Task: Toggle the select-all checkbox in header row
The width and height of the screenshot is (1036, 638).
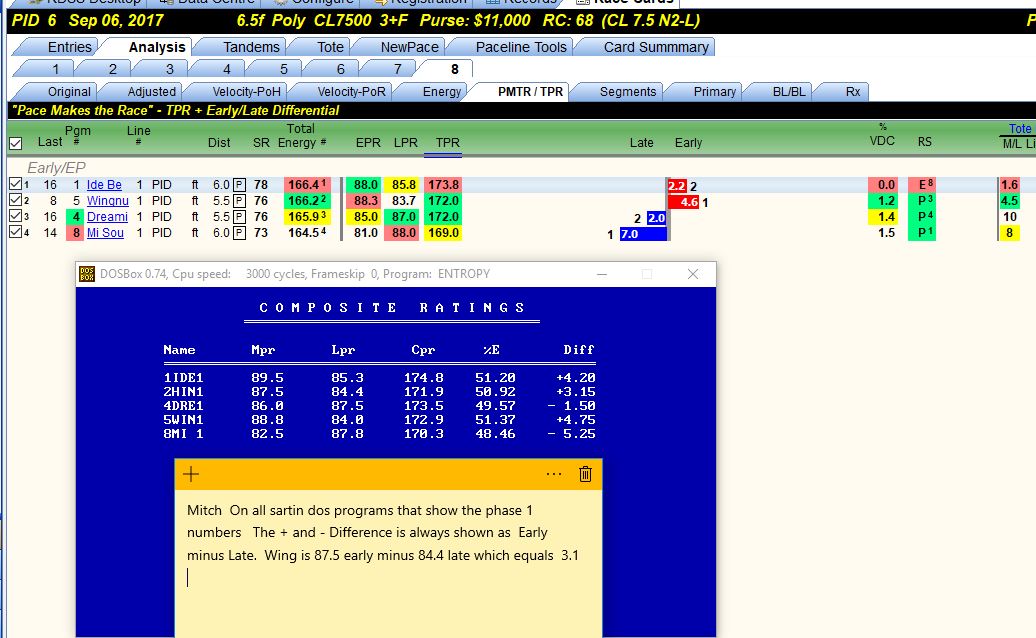Action: click(16, 143)
